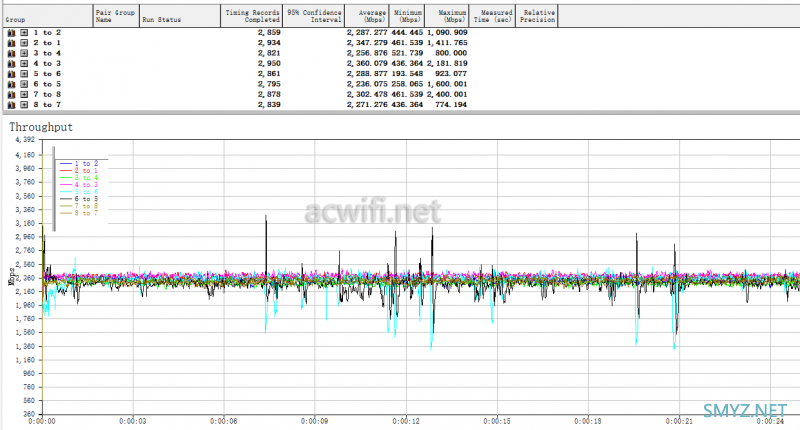Viewport: 800px width, 430px height.
Task: Click the Mbps axis label
Action: coord(11,277)
